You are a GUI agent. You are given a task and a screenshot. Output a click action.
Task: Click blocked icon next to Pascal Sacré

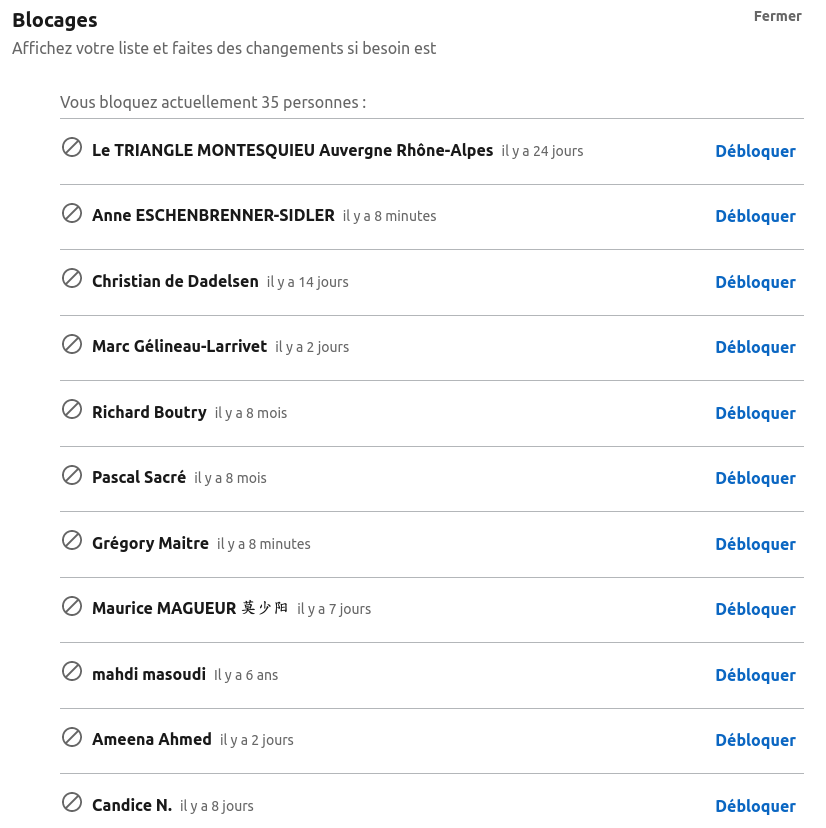click(72, 475)
